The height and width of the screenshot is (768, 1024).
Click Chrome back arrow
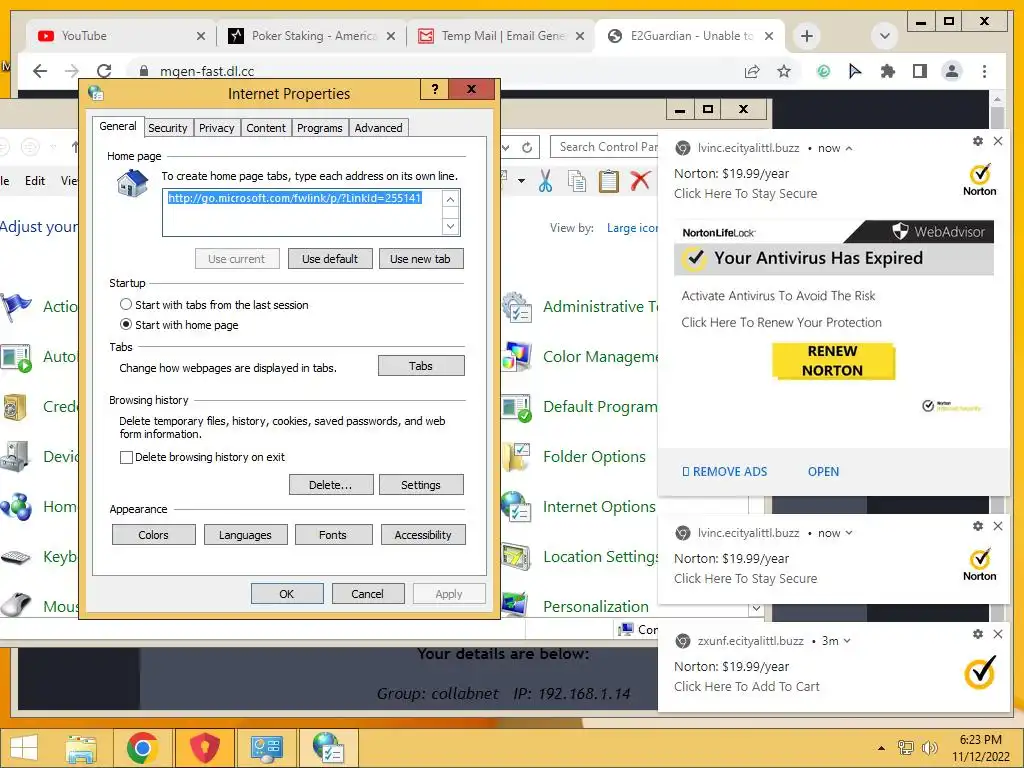pyautogui.click(x=40, y=71)
